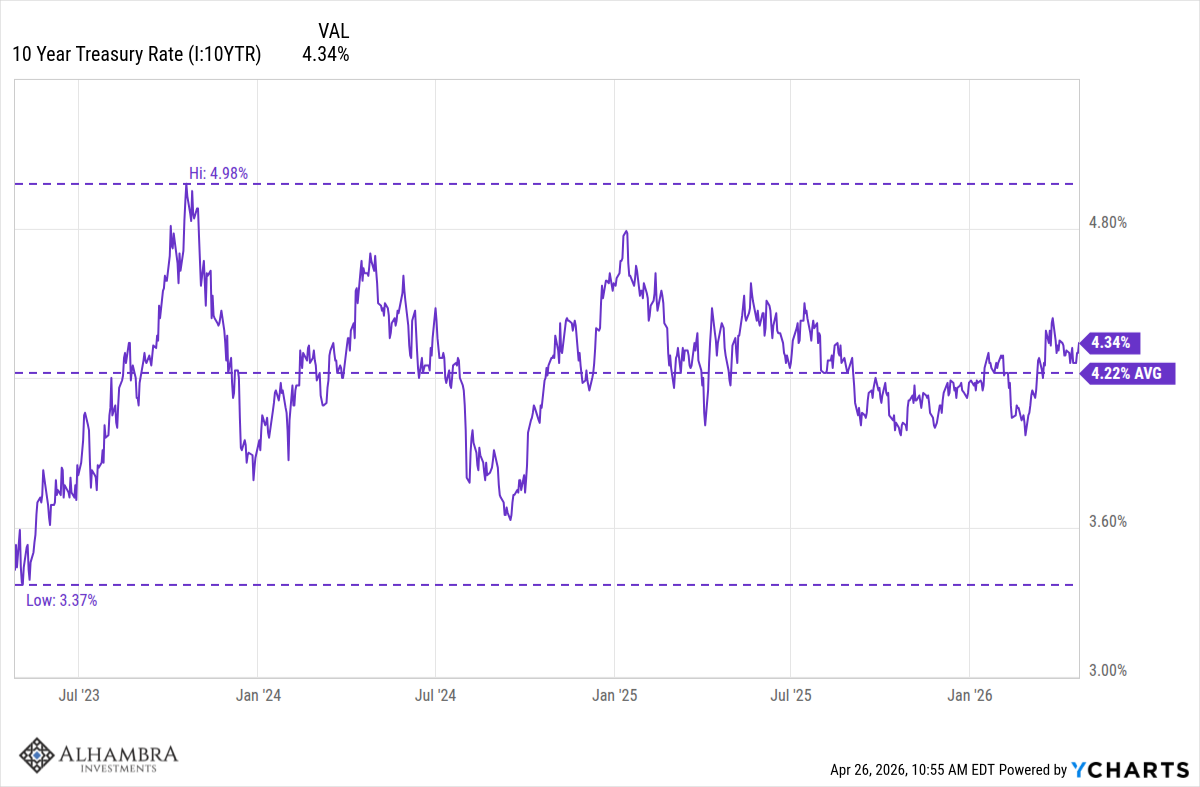Screen dimensions: 1200x787
Task: Click the 3.00% y-axis label
Action: [x=1107, y=670]
